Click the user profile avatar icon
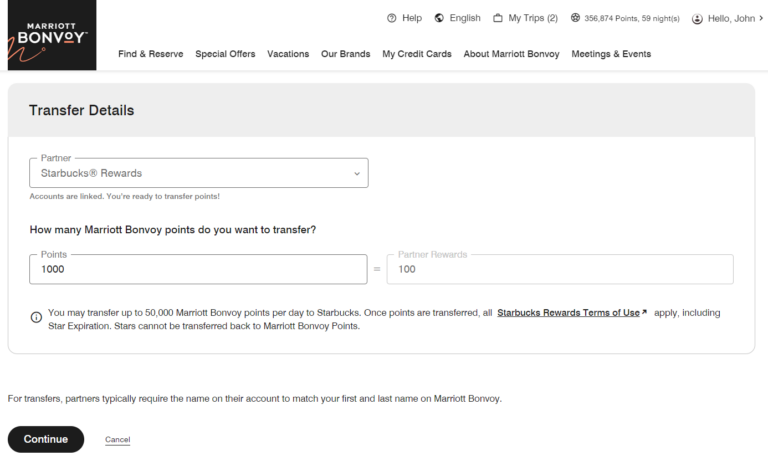 (697, 19)
